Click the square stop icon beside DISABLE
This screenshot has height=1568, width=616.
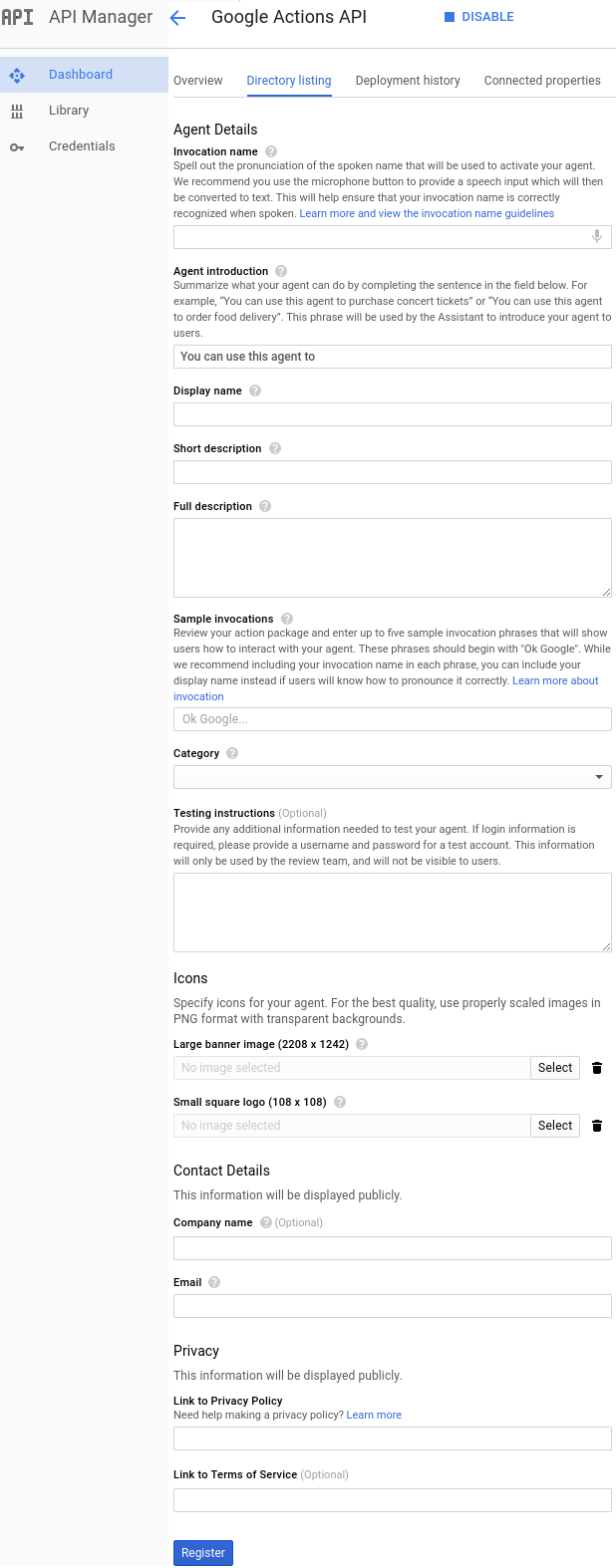(450, 17)
